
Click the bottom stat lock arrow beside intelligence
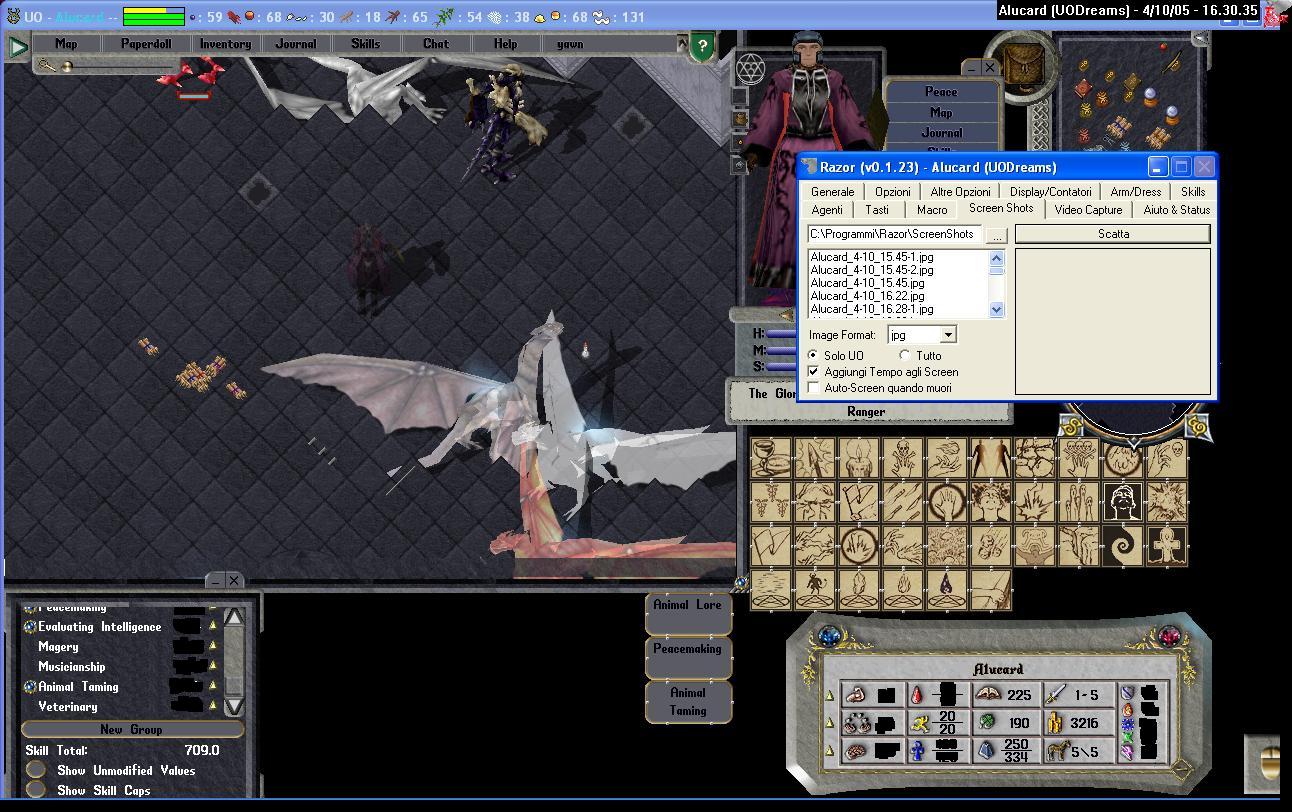click(830, 751)
